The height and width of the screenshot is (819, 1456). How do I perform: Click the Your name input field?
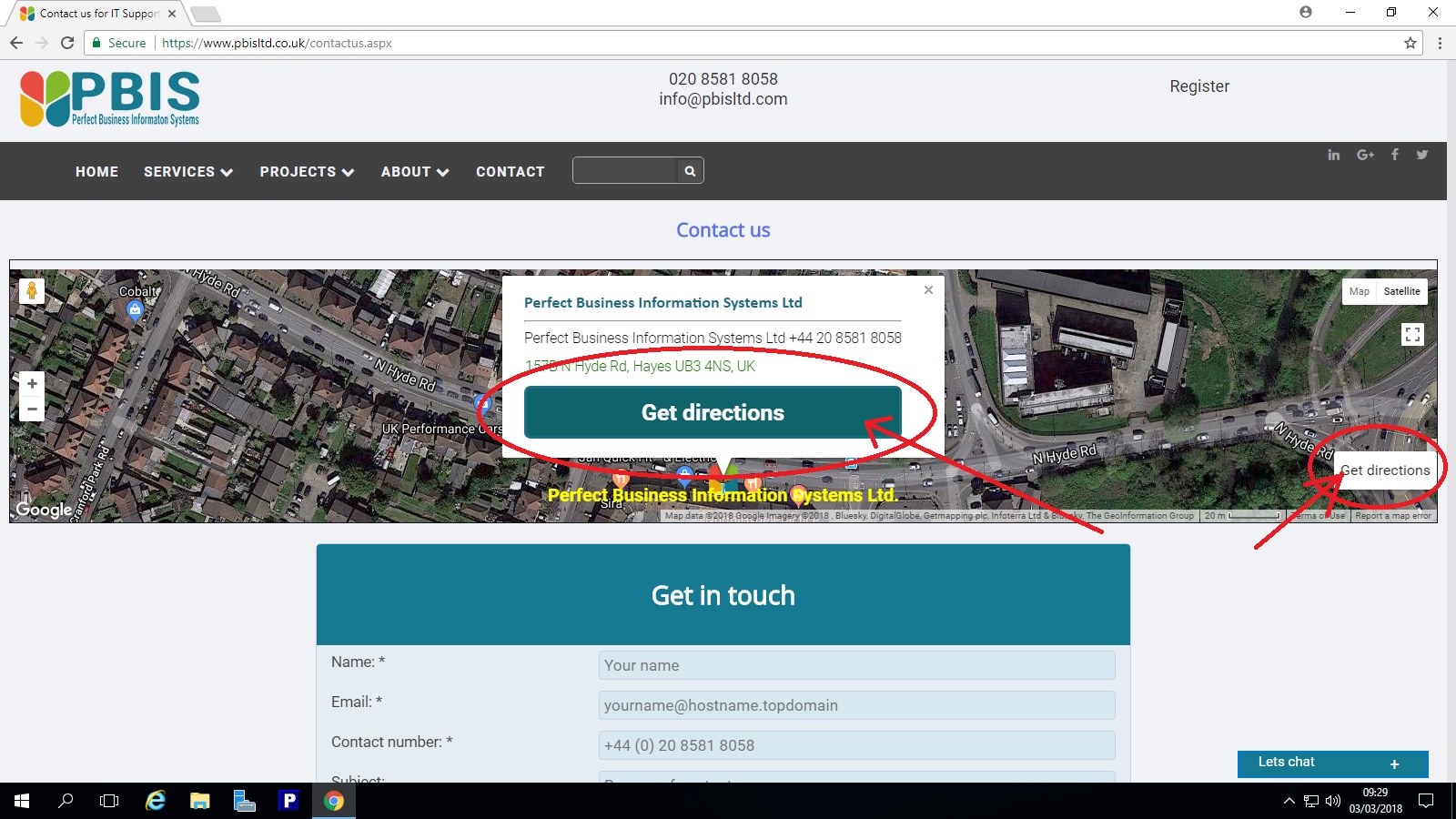point(856,665)
